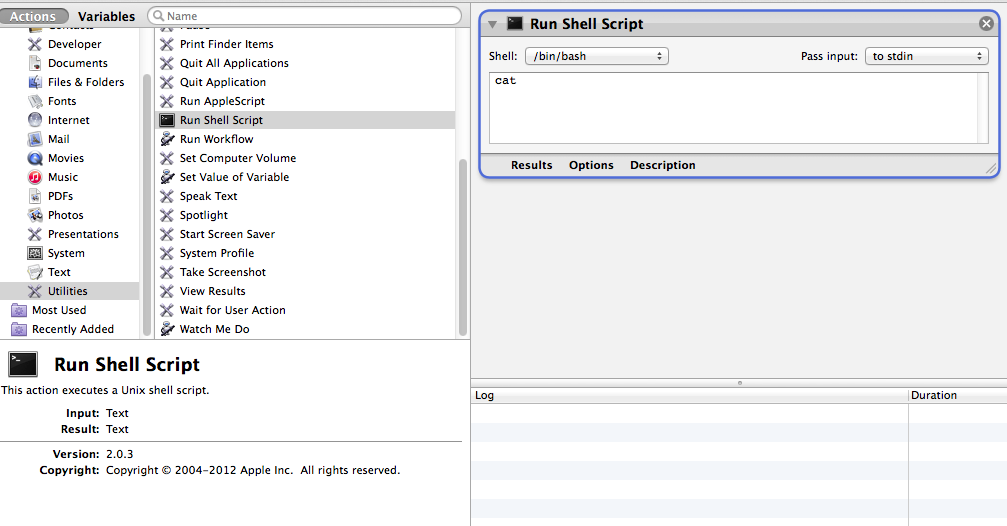Click the terminal icon in action header
Screen dimensions: 1007x526
coord(514,24)
